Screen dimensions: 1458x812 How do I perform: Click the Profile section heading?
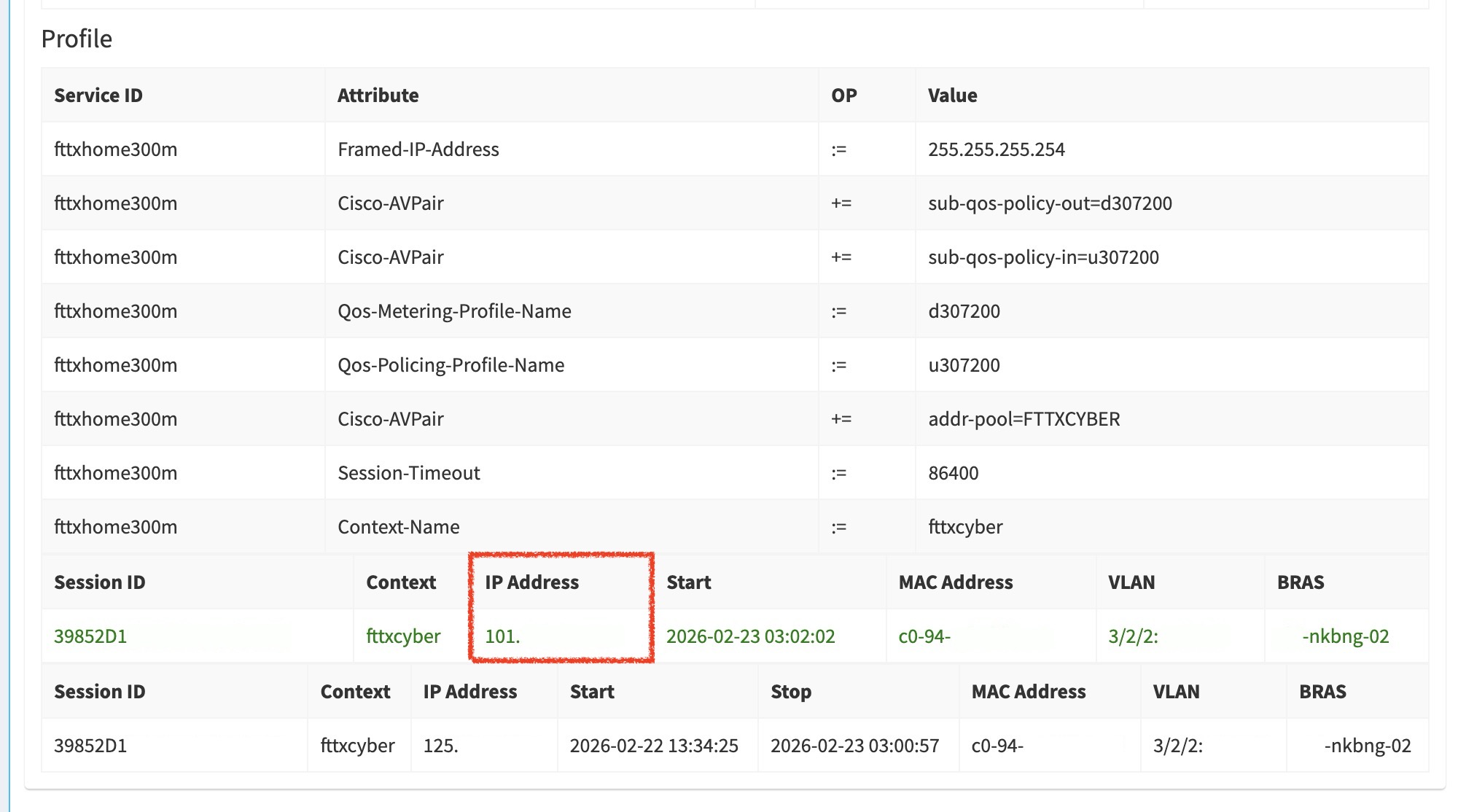point(77,39)
